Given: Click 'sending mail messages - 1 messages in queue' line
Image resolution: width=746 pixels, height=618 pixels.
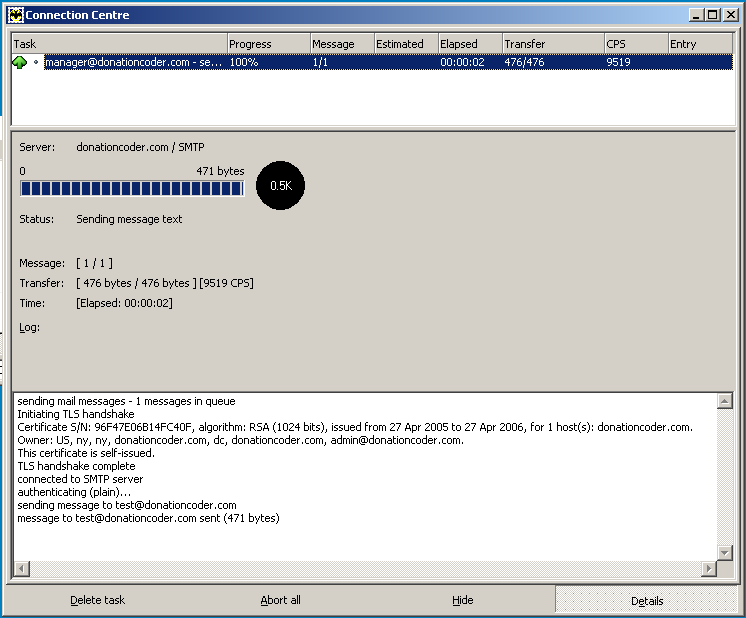Looking at the screenshot, I should [127, 401].
